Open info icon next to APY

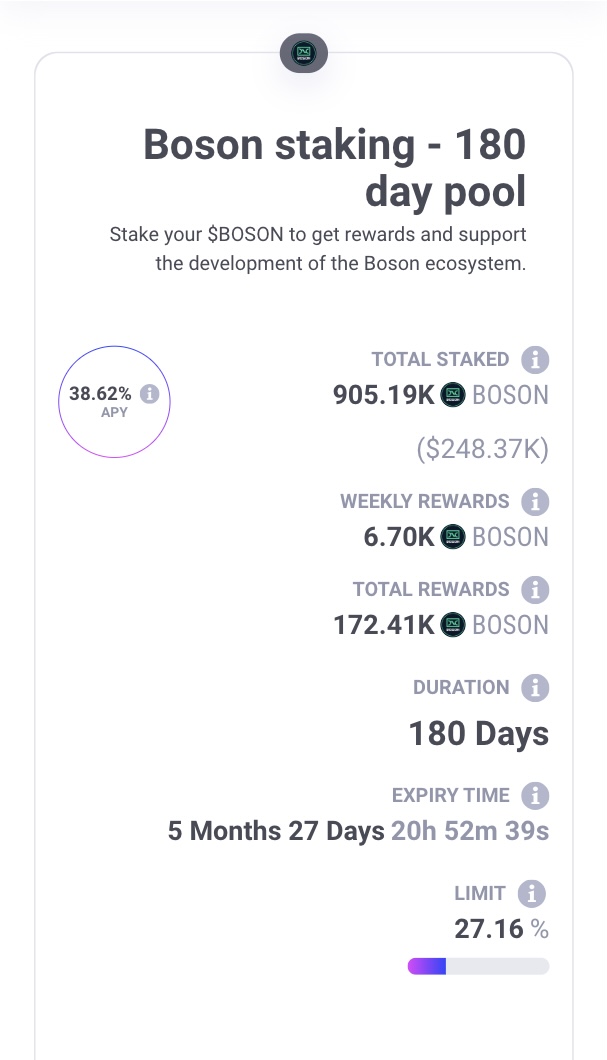pos(150,394)
